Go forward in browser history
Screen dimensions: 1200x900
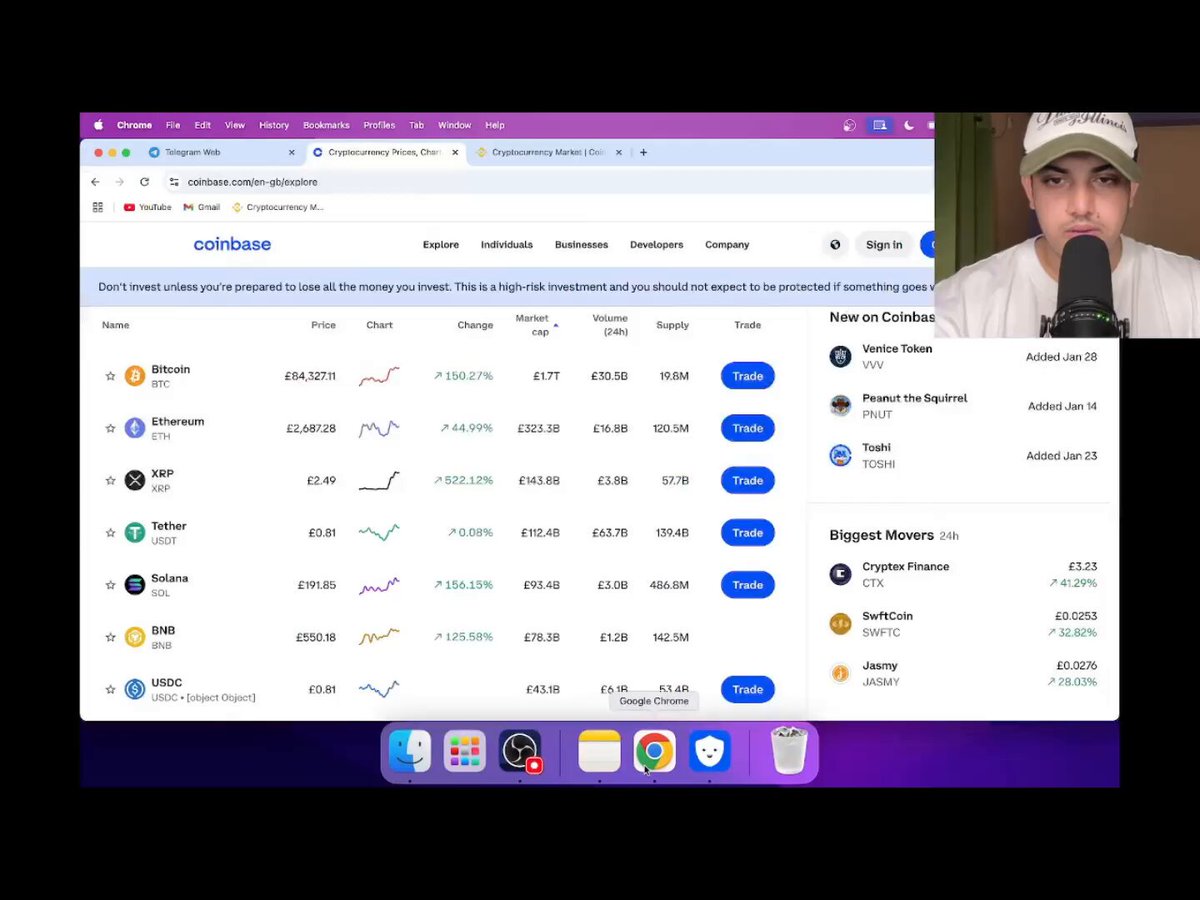coord(120,182)
